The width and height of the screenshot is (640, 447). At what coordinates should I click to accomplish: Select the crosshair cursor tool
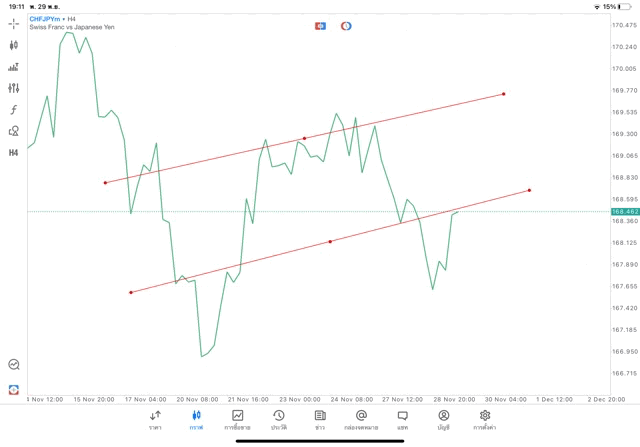(x=14, y=23)
